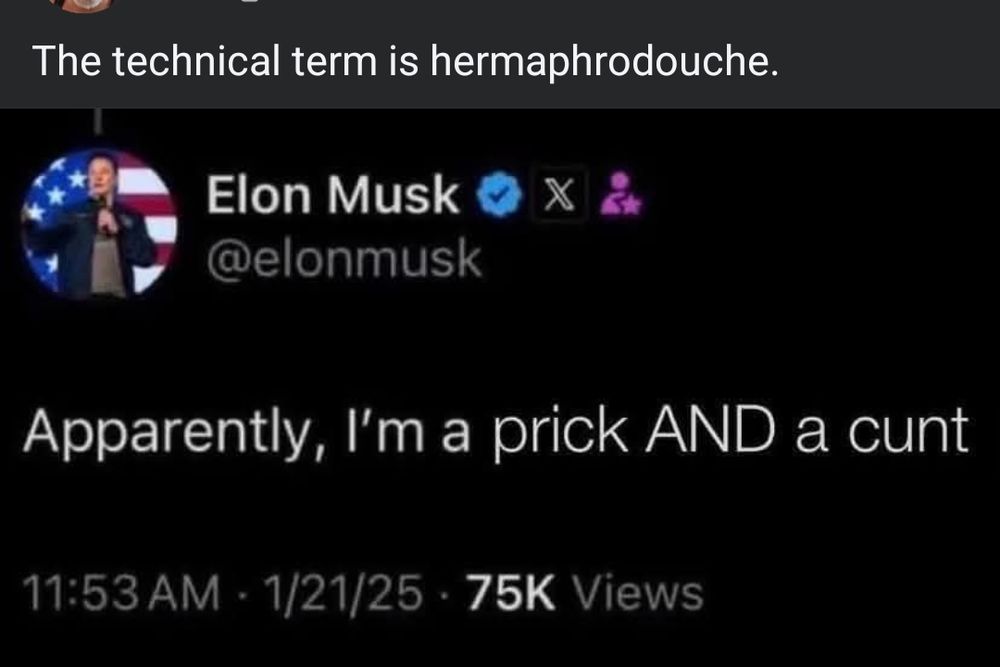Click the @elonmusk handle
Screen dimensions: 1000x667
[343, 260]
